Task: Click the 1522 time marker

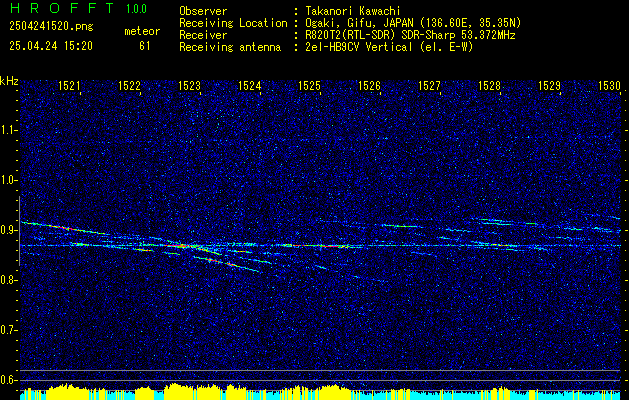Action: (x=129, y=86)
